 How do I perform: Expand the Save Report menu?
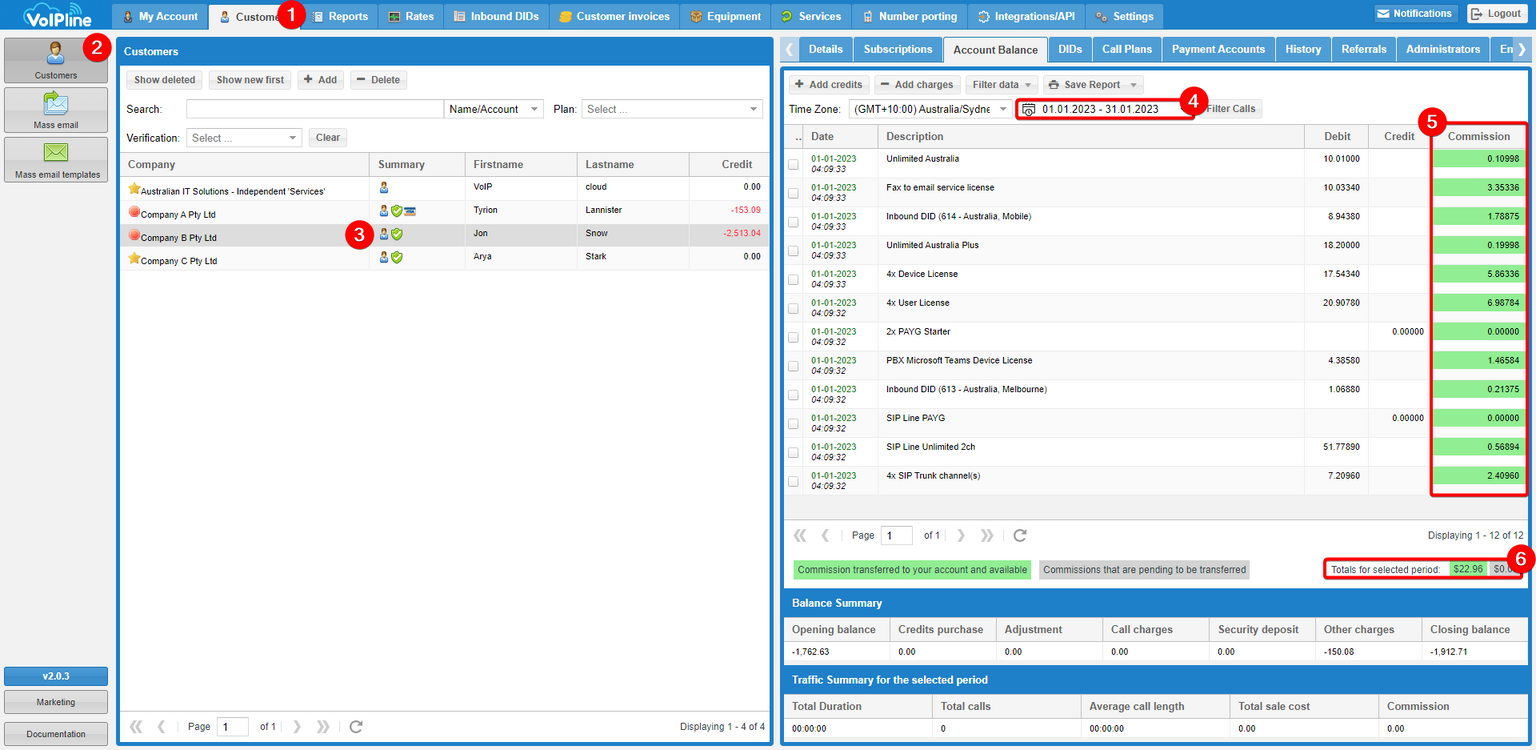point(1093,85)
